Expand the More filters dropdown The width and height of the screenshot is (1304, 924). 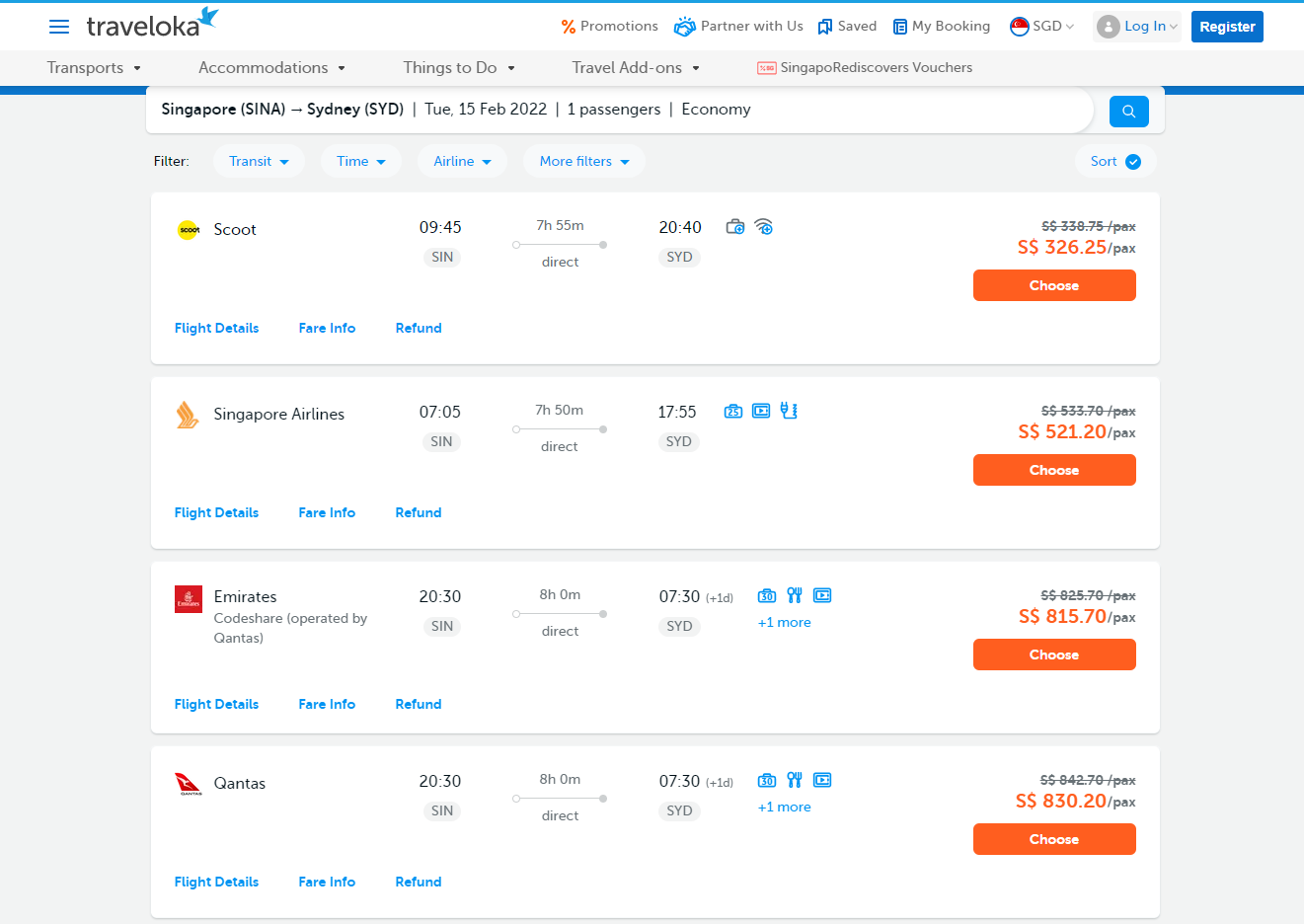click(x=584, y=162)
